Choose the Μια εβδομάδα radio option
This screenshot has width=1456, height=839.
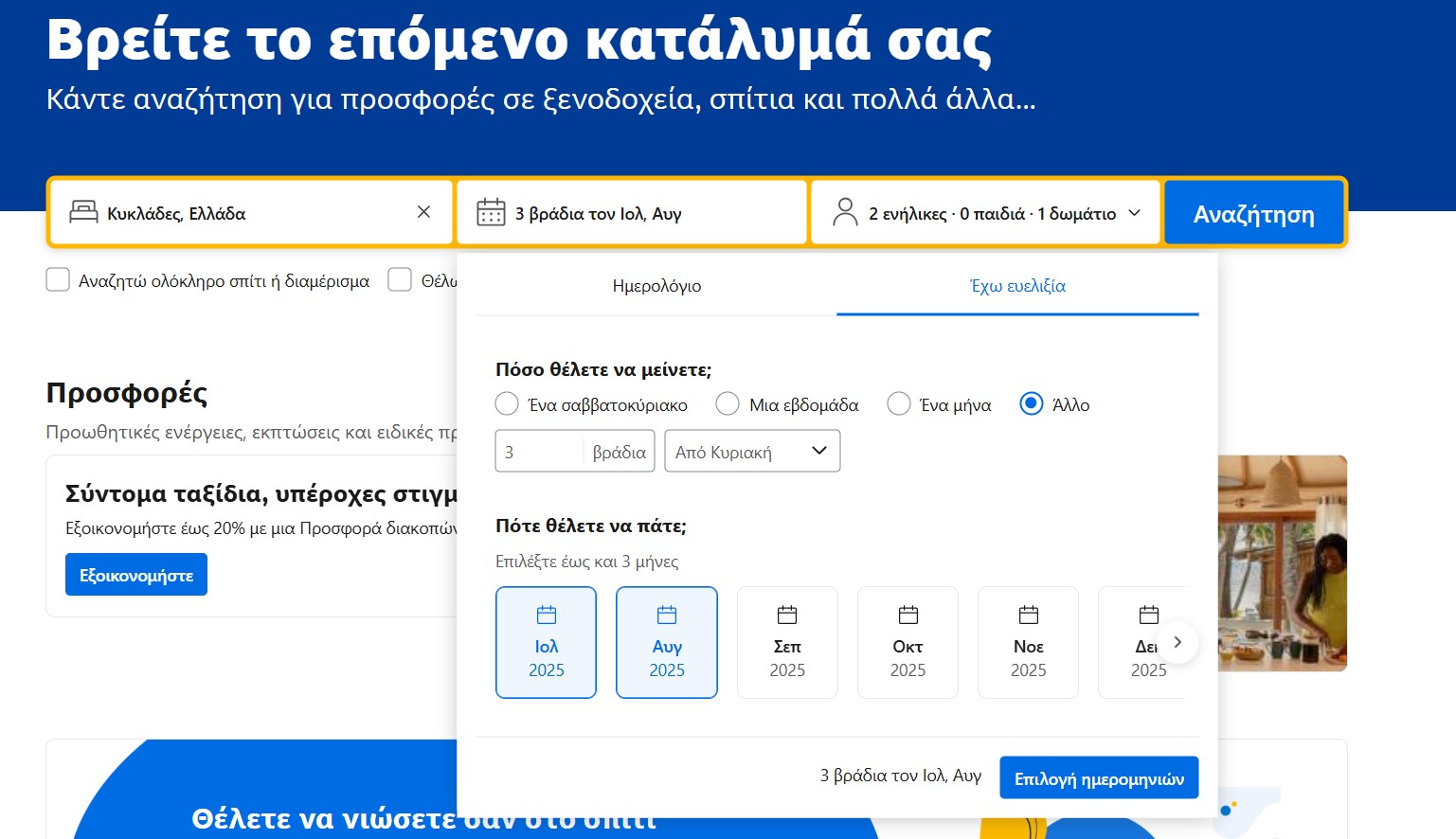[728, 404]
